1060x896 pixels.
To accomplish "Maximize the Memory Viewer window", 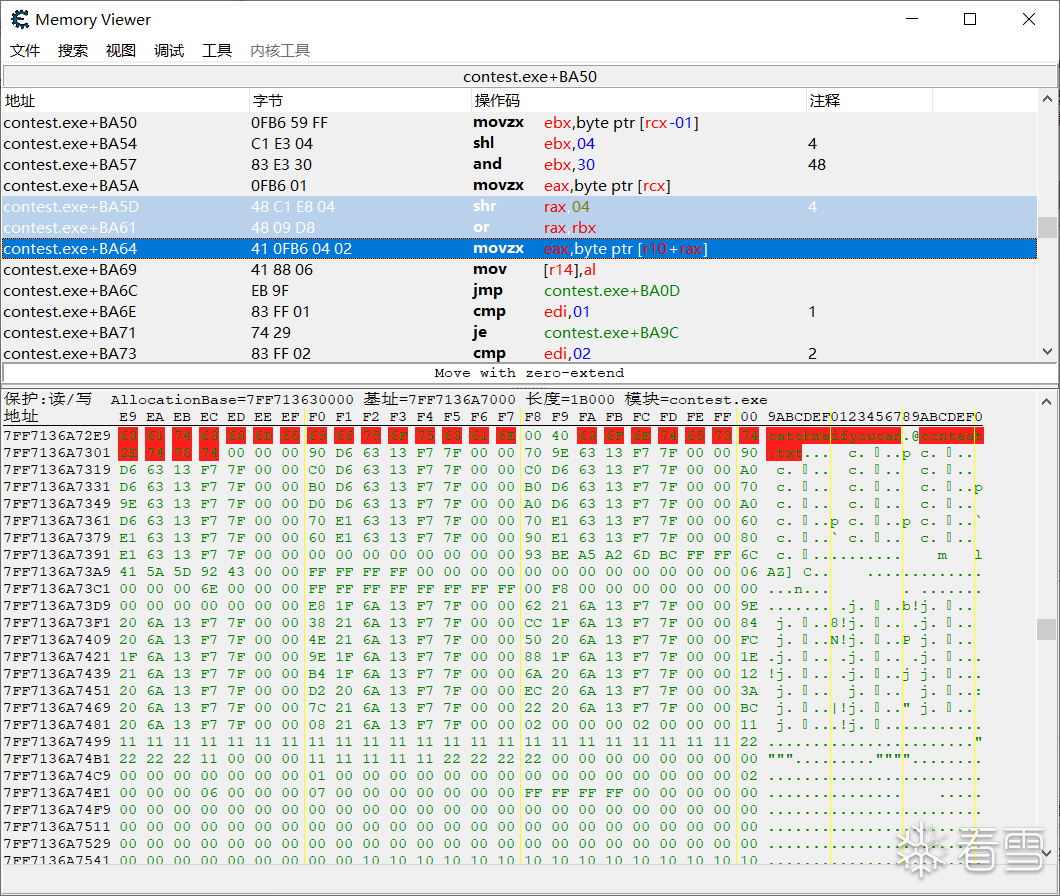I will [x=970, y=19].
